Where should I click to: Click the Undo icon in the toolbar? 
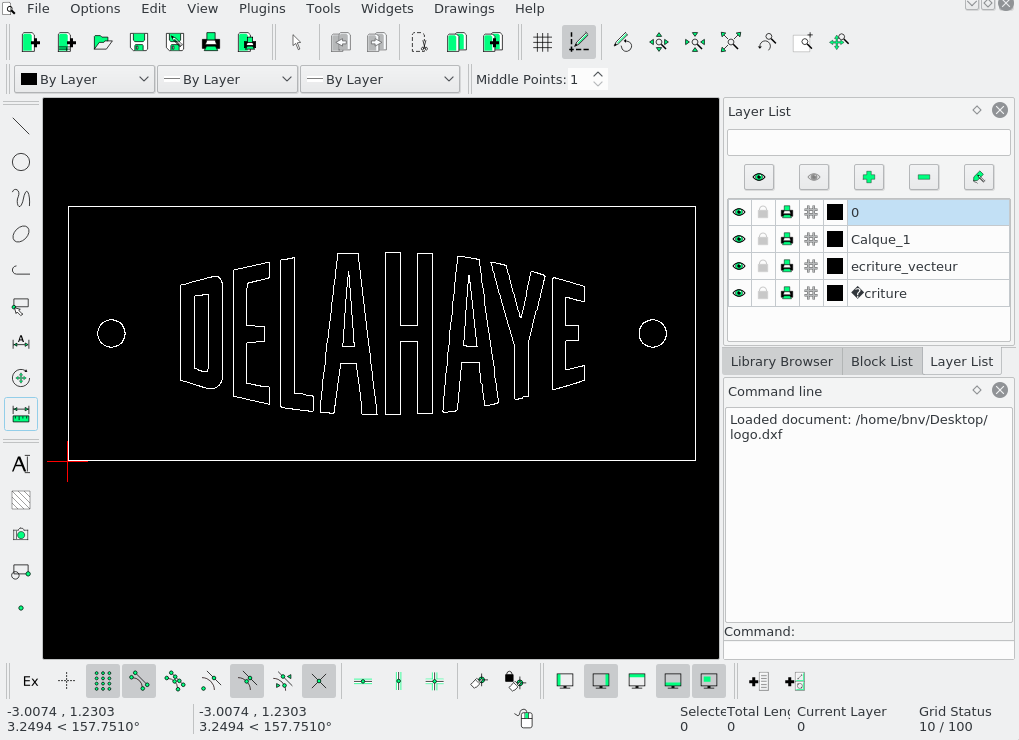pyautogui.click(x=341, y=43)
